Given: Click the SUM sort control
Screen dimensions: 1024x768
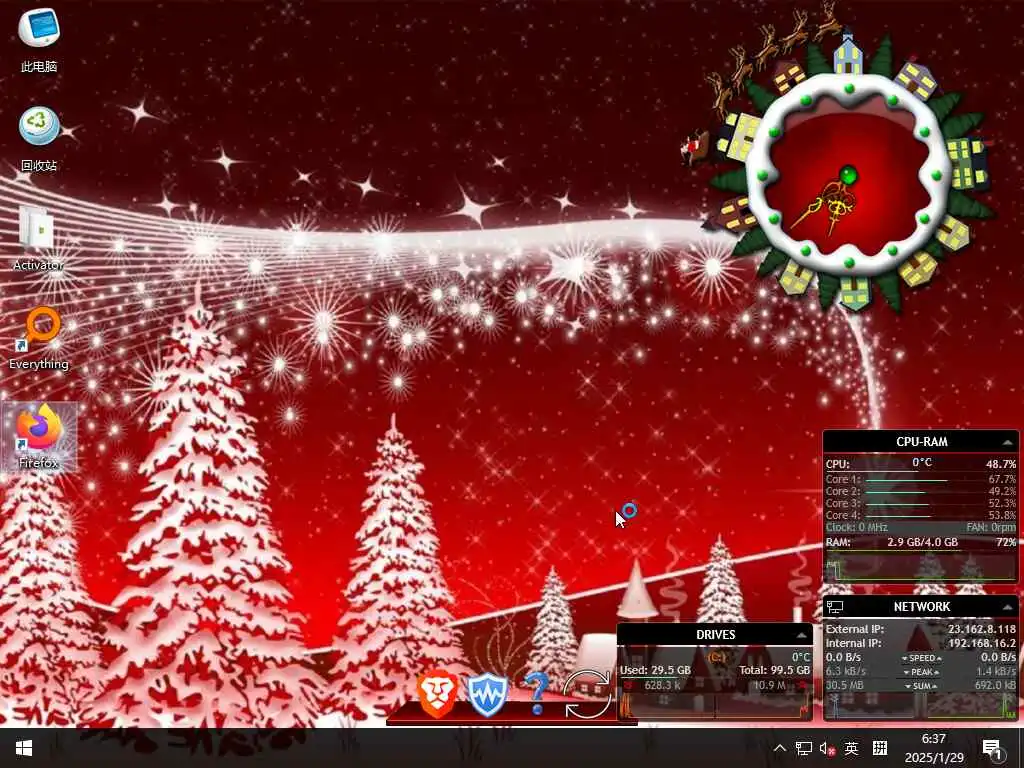Looking at the screenshot, I should click(921, 686).
